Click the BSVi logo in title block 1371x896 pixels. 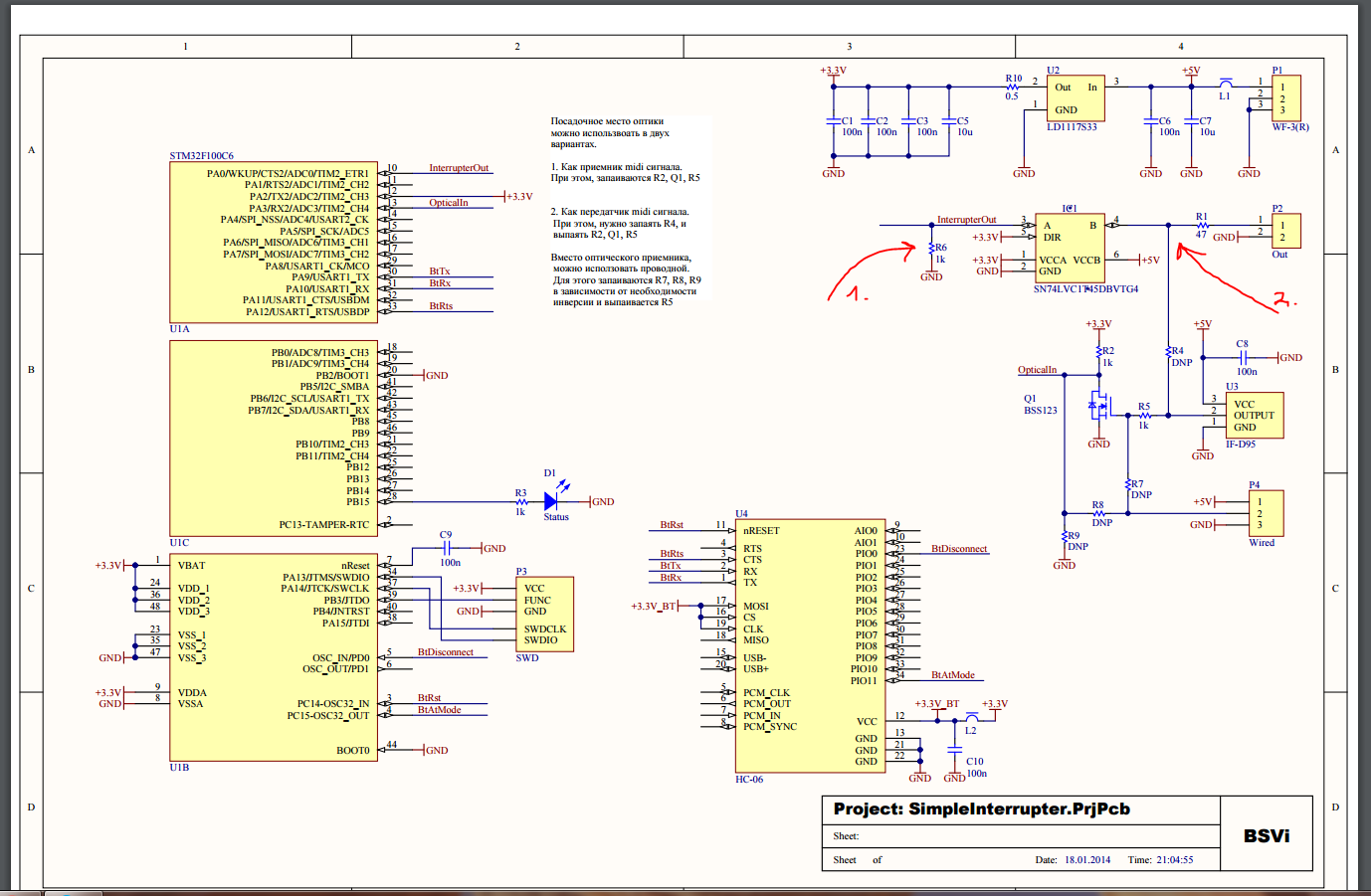pyautogui.click(x=1266, y=835)
